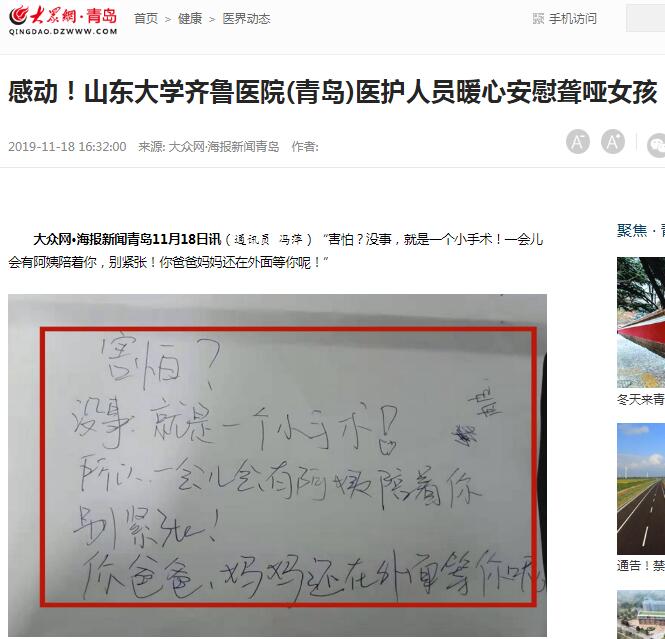Decrease font size with A- icon
The width and height of the screenshot is (665, 639).
click(578, 142)
